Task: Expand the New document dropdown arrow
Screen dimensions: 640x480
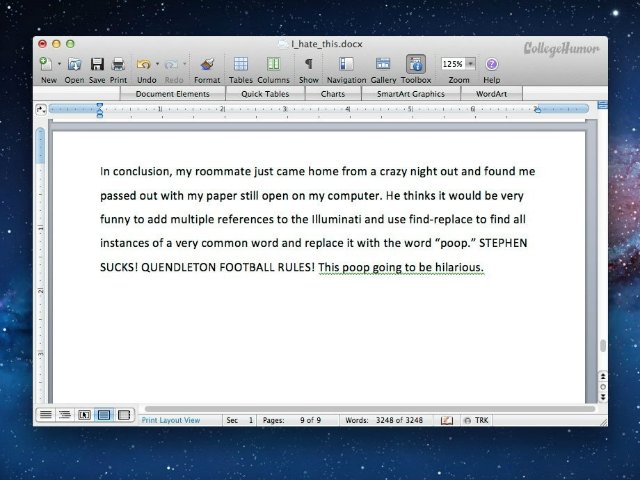Action: click(59, 64)
